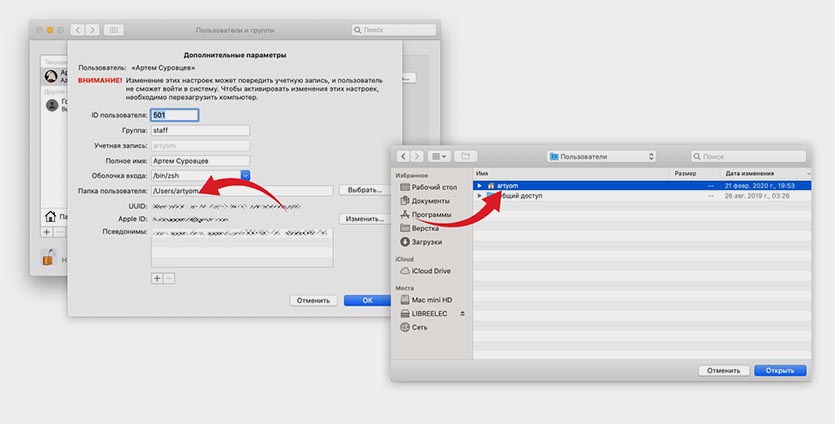Click search field in file chooser
This screenshot has width=835, height=424.
(x=748, y=157)
